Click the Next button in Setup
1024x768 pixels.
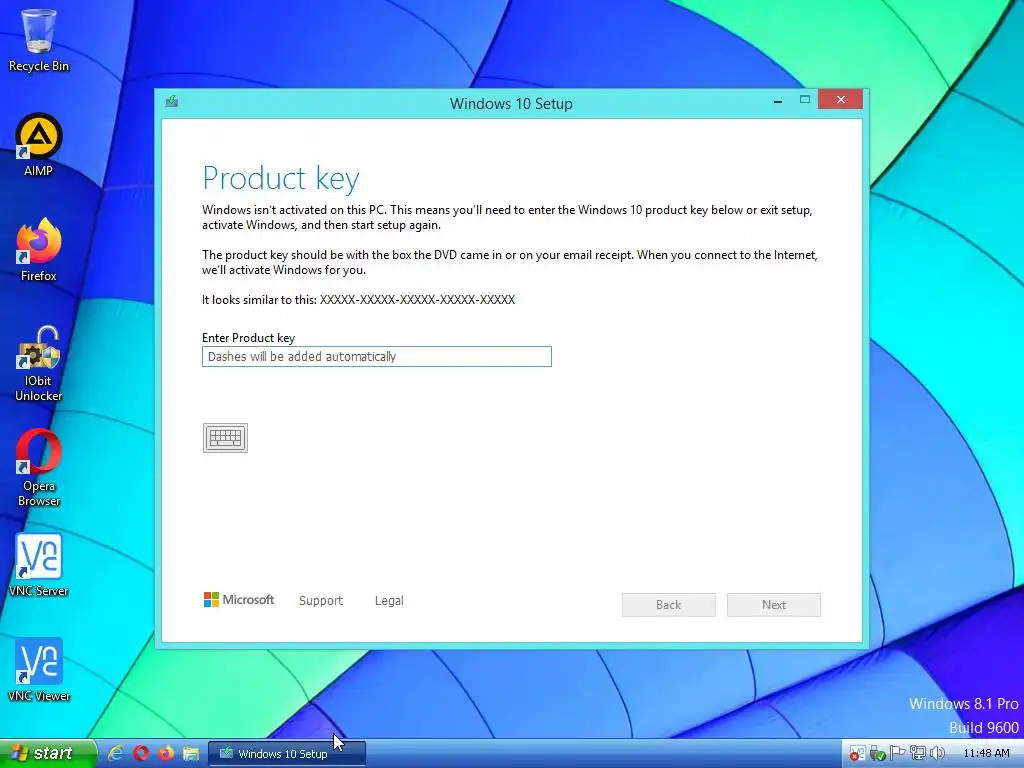[x=774, y=605]
